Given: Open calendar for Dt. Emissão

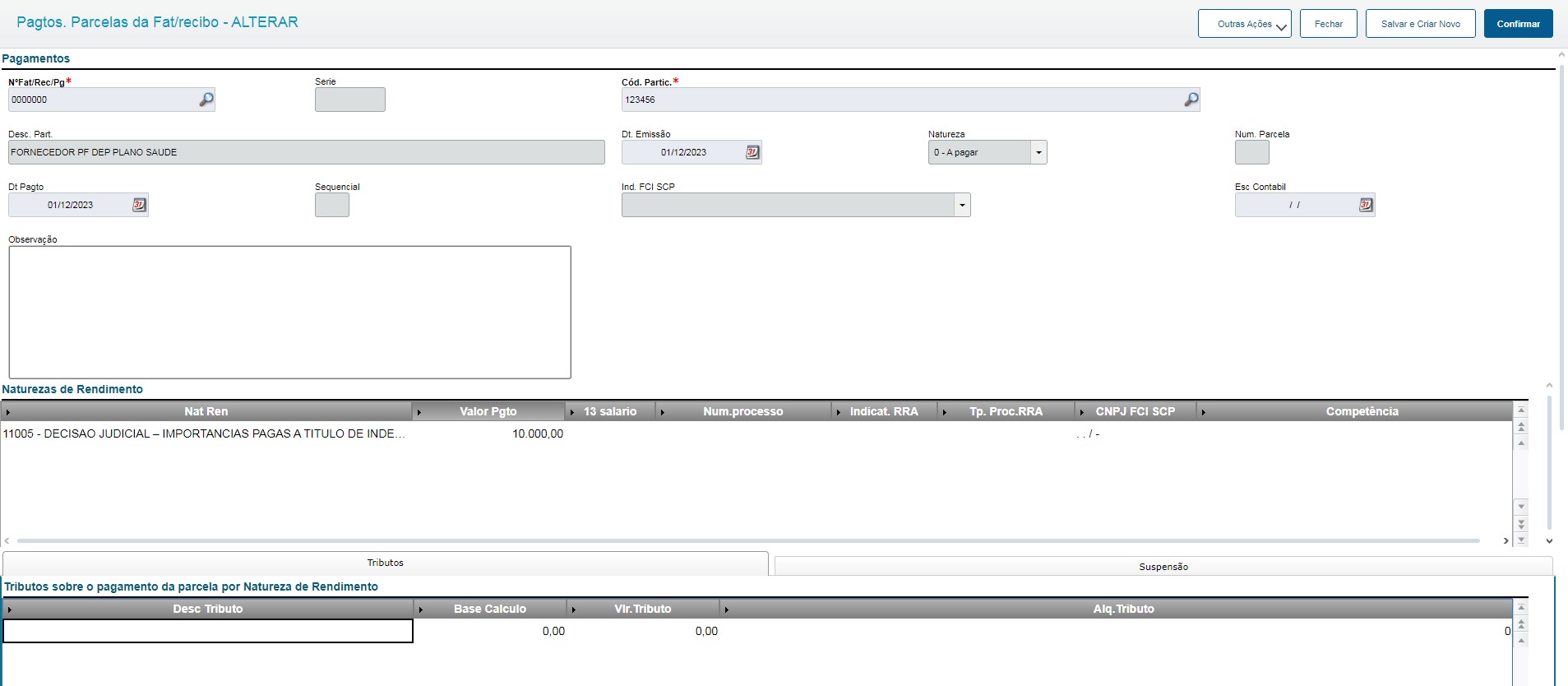Looking at the screenshot, I should click(752, 152).
